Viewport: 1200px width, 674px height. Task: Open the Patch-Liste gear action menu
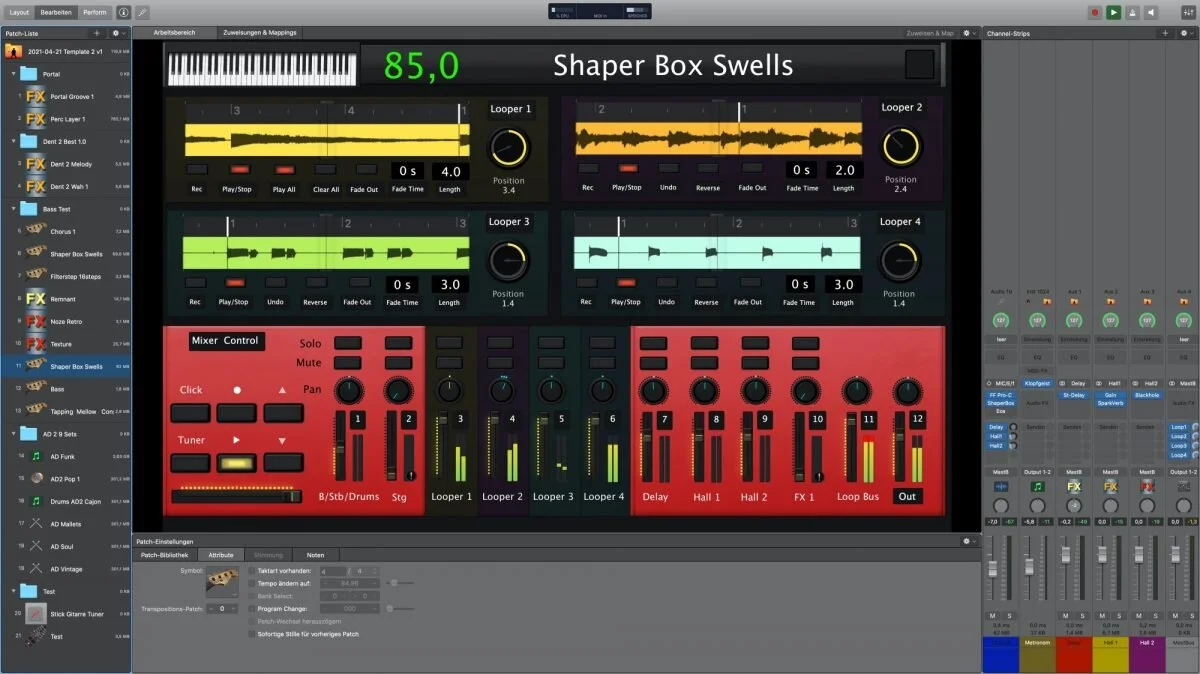click(118, 33)
